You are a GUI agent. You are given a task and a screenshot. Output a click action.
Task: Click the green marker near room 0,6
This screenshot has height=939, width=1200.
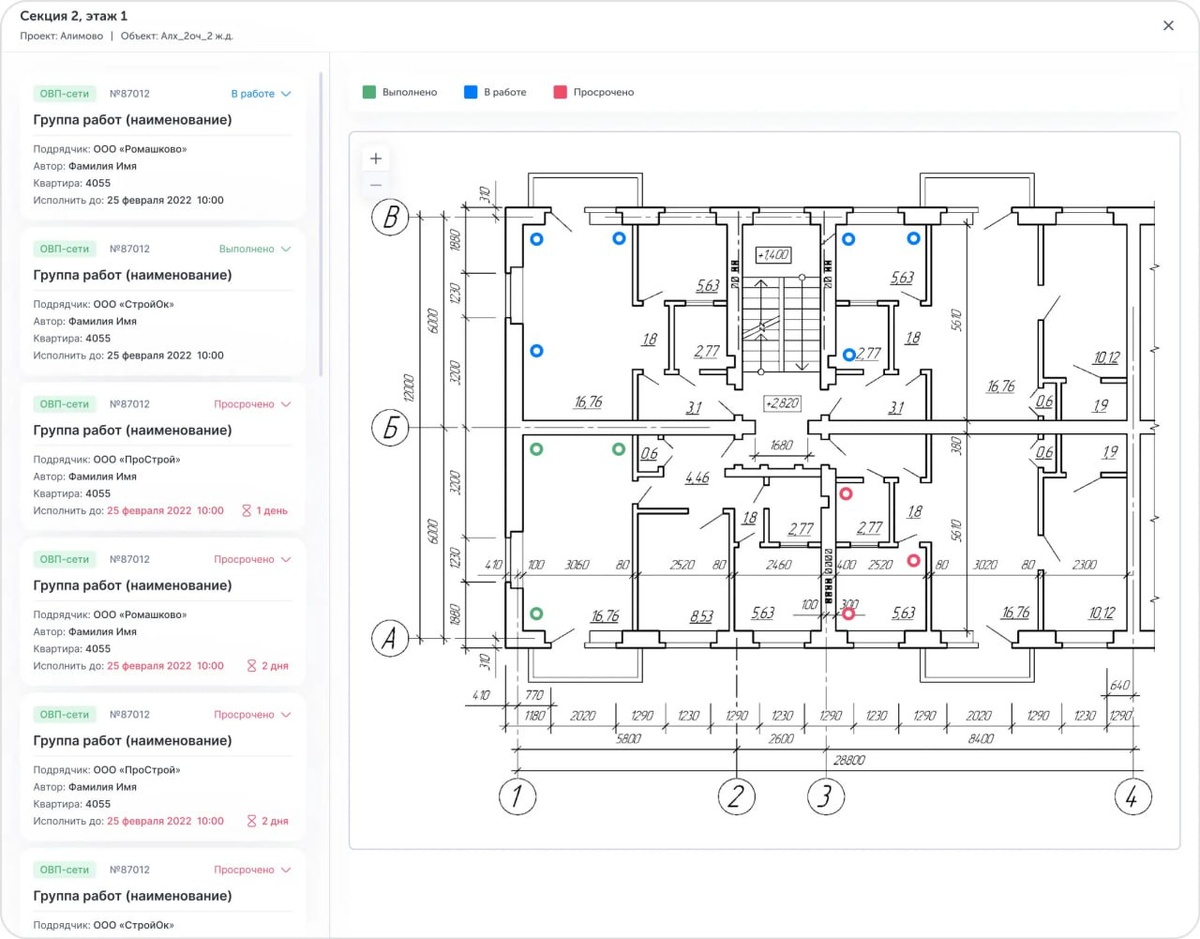point(619,450)
